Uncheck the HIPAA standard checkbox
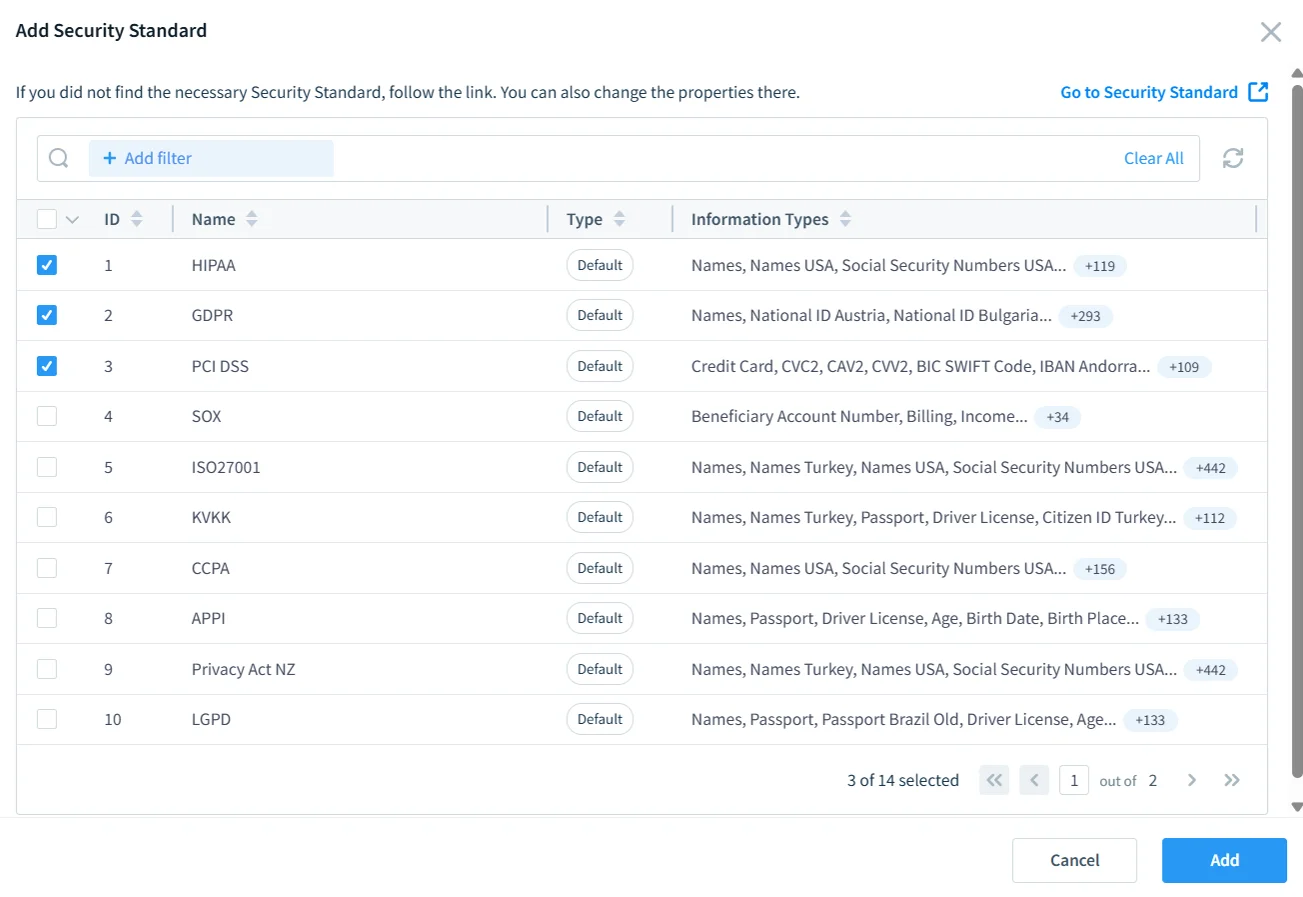The height and width of the screenshot is (897, 1303). [47, 265]
